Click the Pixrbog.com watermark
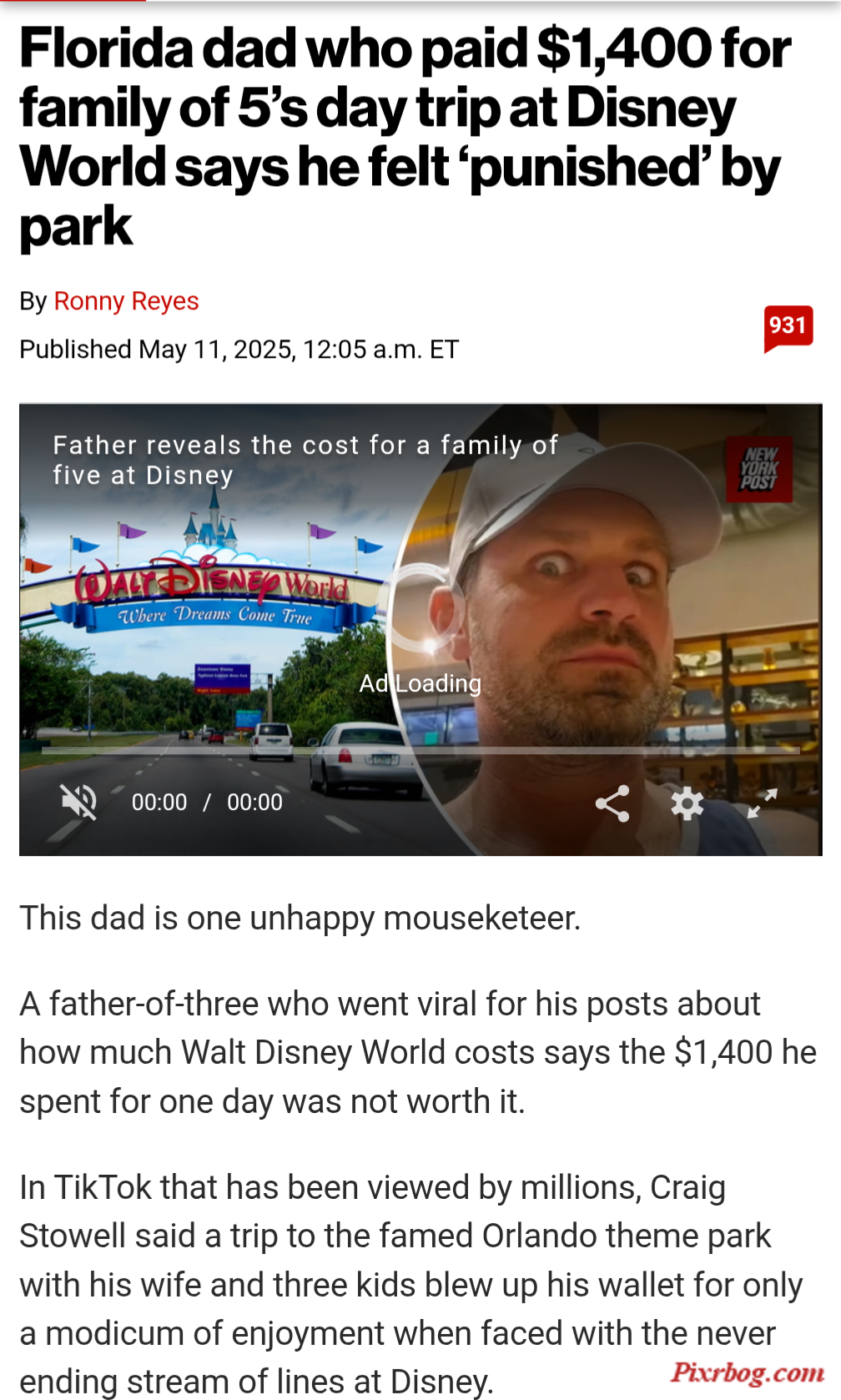 747,1371
